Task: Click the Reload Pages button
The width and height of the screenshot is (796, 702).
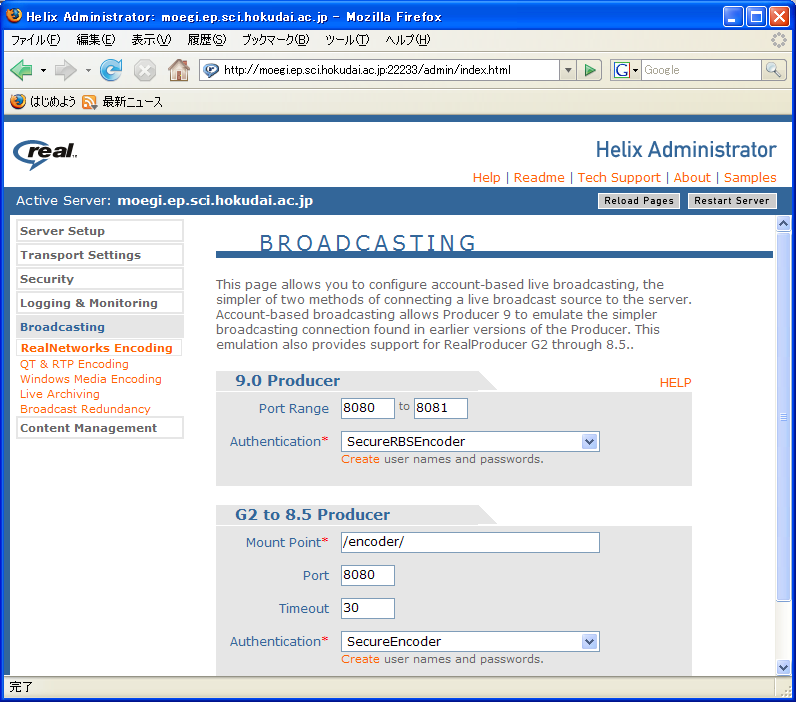Action: (x=639, y=200)
